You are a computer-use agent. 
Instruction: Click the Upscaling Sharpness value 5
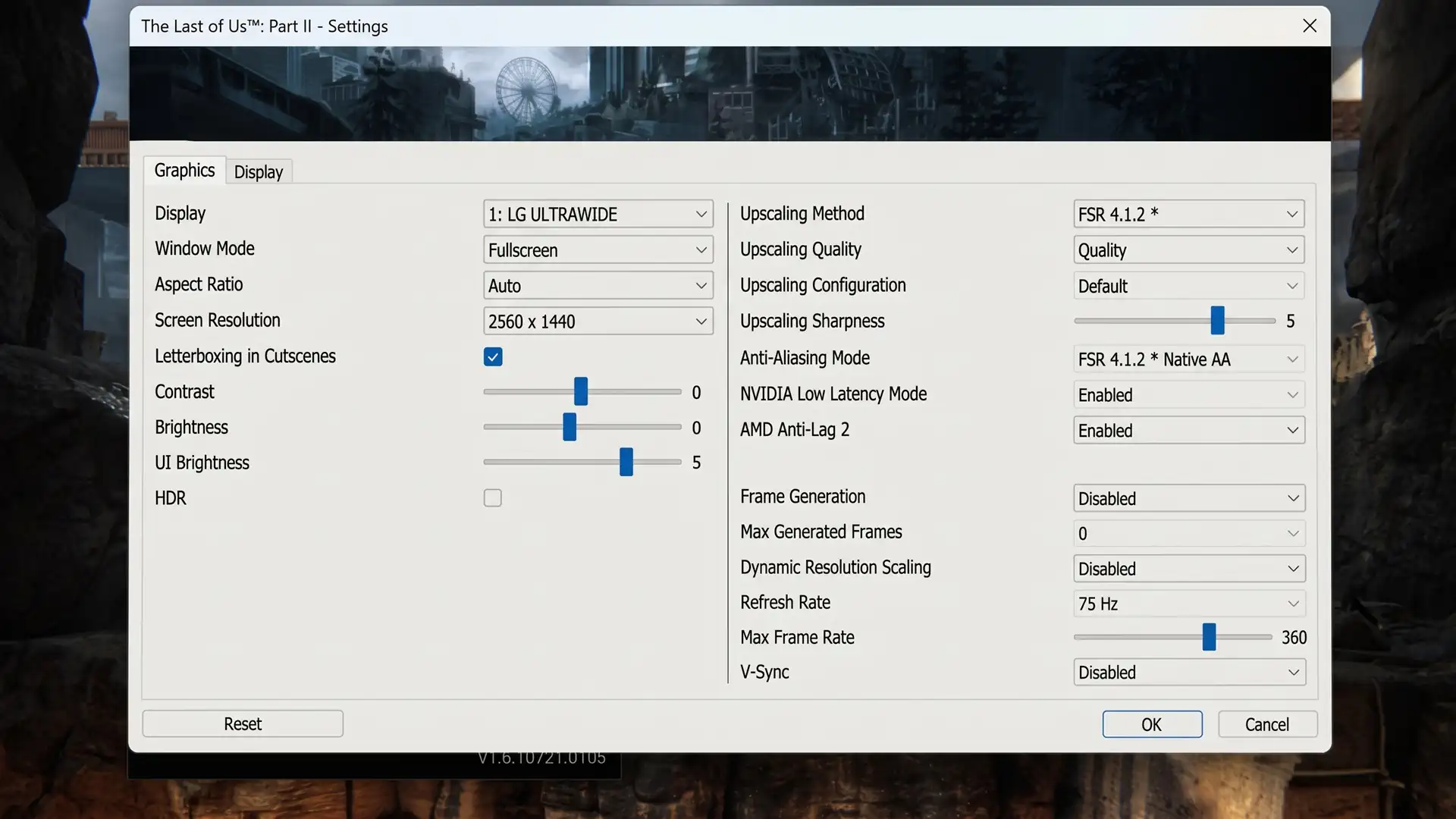[x=1291, y=322]
